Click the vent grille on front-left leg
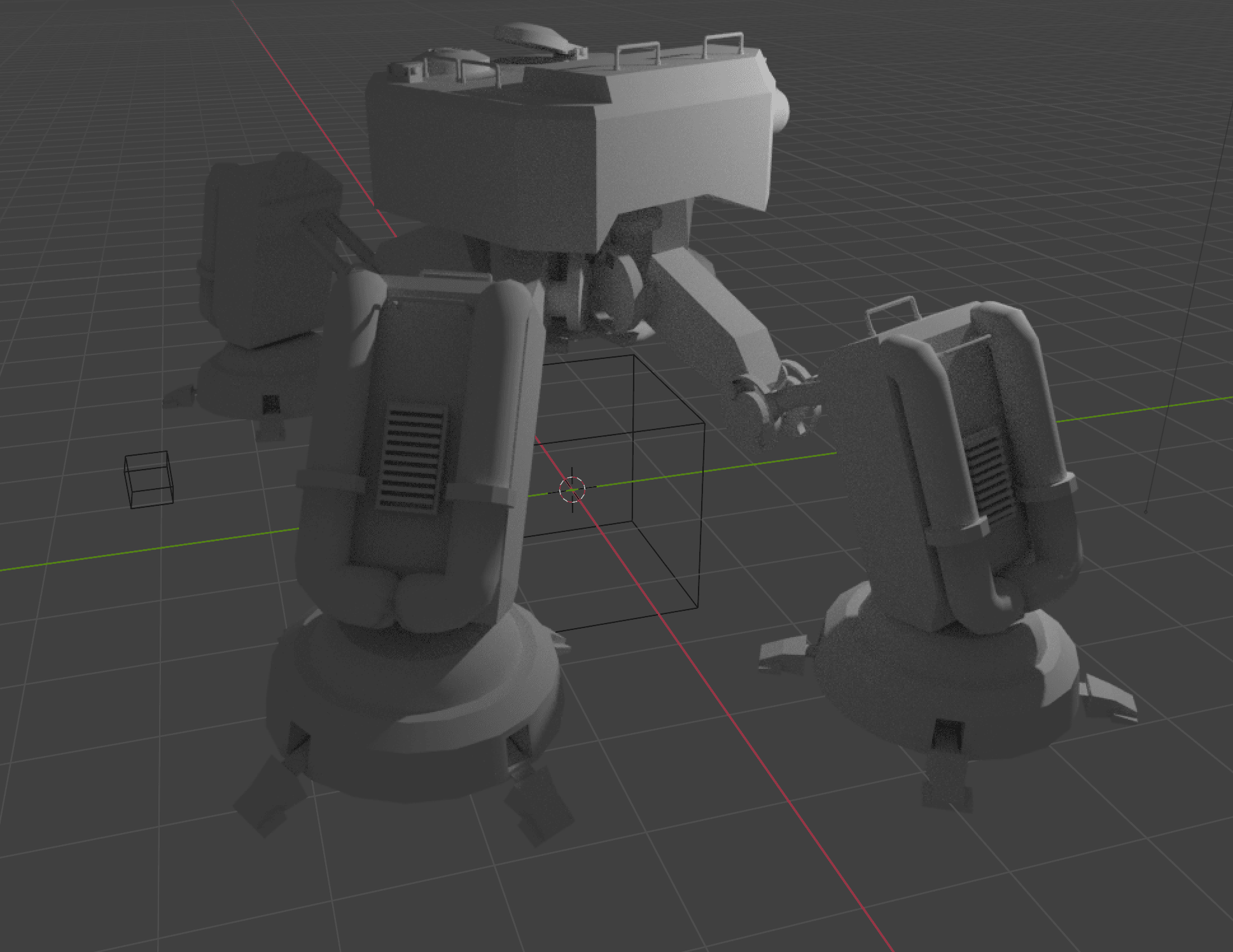 click(412, 459)
